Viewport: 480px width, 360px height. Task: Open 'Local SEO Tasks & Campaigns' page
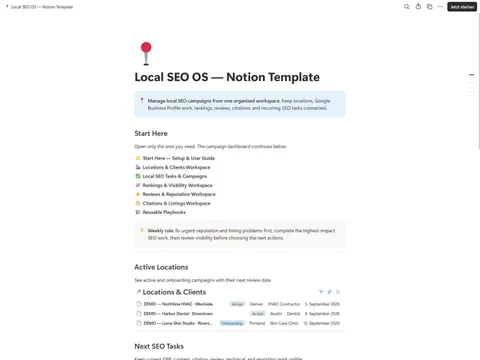coord(175,176)
